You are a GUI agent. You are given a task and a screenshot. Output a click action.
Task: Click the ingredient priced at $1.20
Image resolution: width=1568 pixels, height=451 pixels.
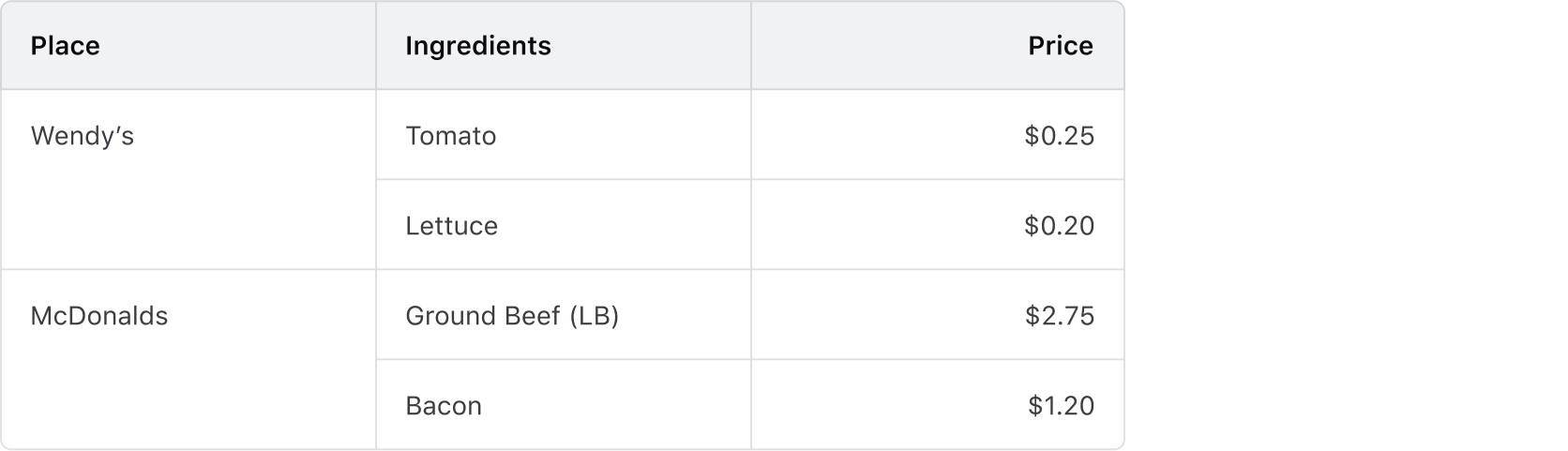[444, 406]
